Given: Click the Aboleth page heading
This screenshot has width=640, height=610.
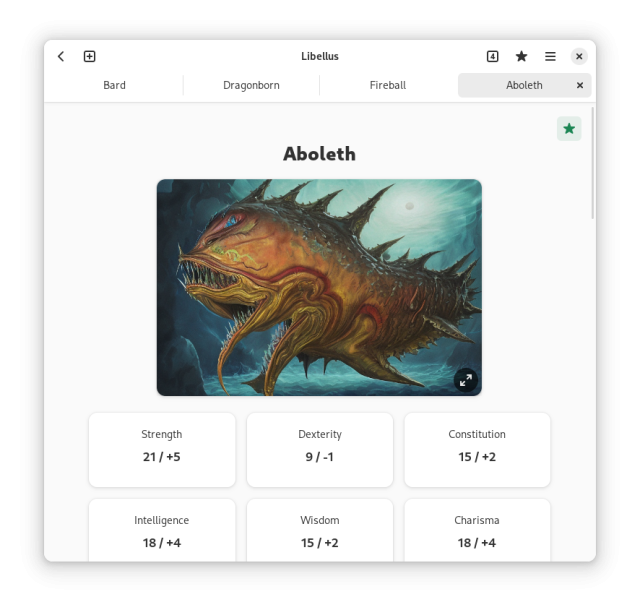Looking at the screenshot, I should [320, 154].
